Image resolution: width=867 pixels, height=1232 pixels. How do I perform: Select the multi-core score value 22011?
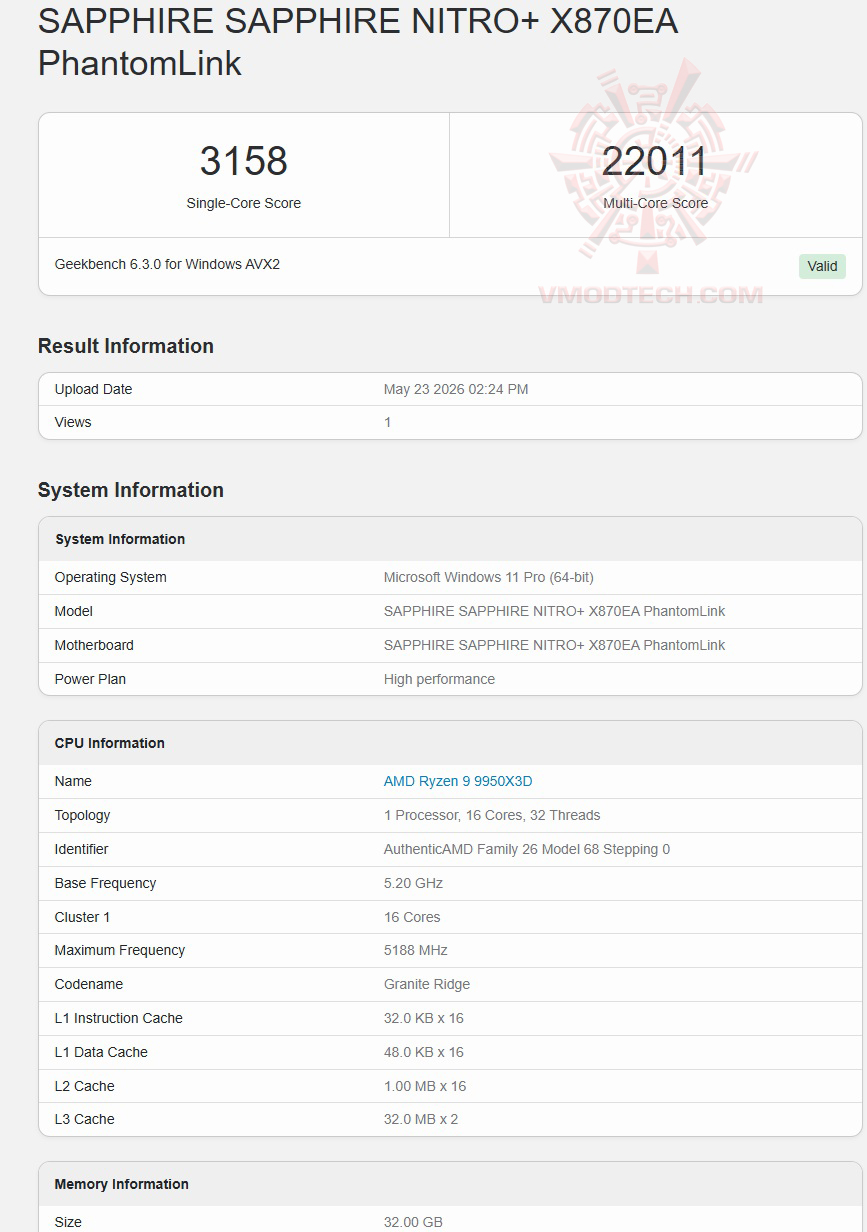655,161
